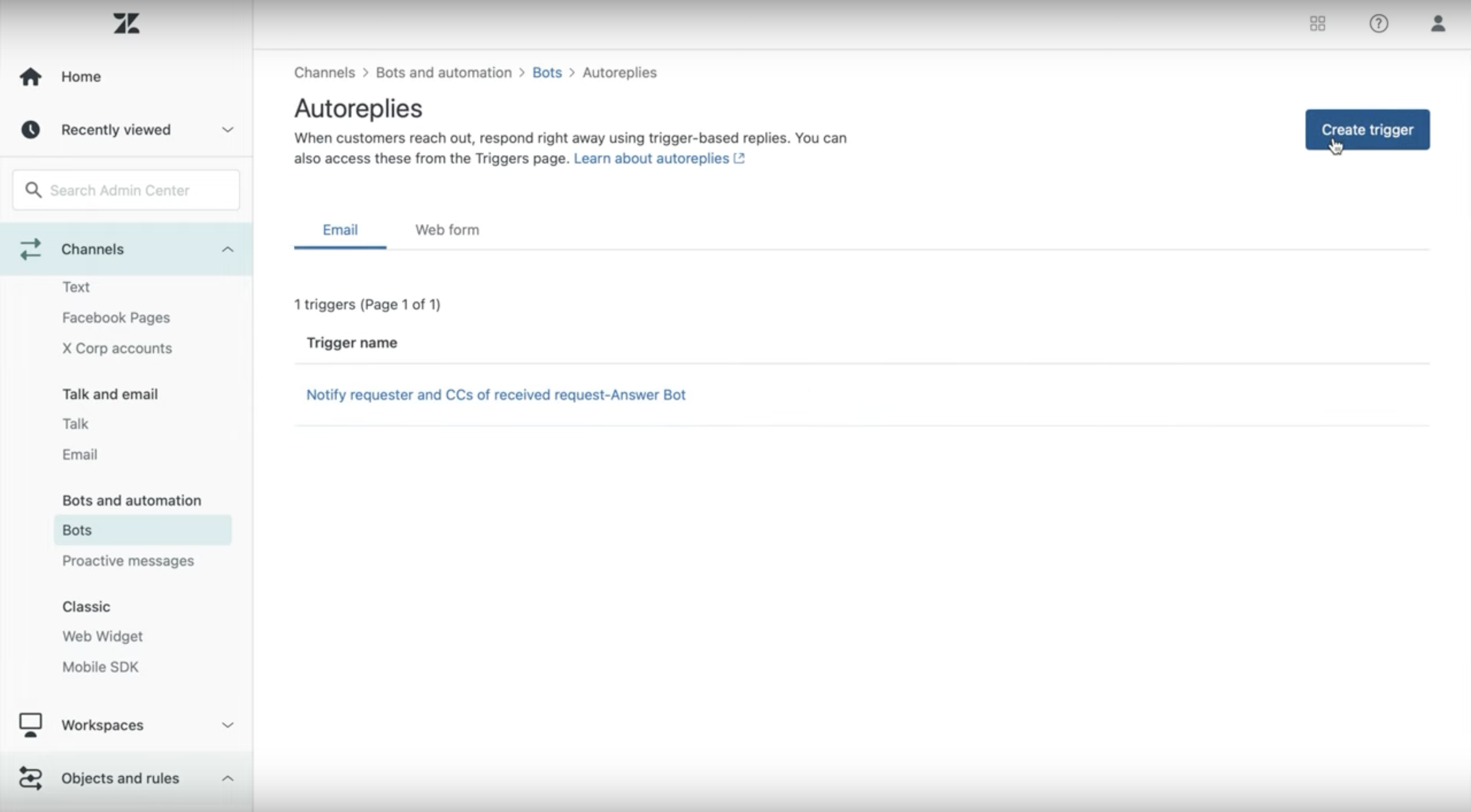Click the Channels arrows icon

30,249
